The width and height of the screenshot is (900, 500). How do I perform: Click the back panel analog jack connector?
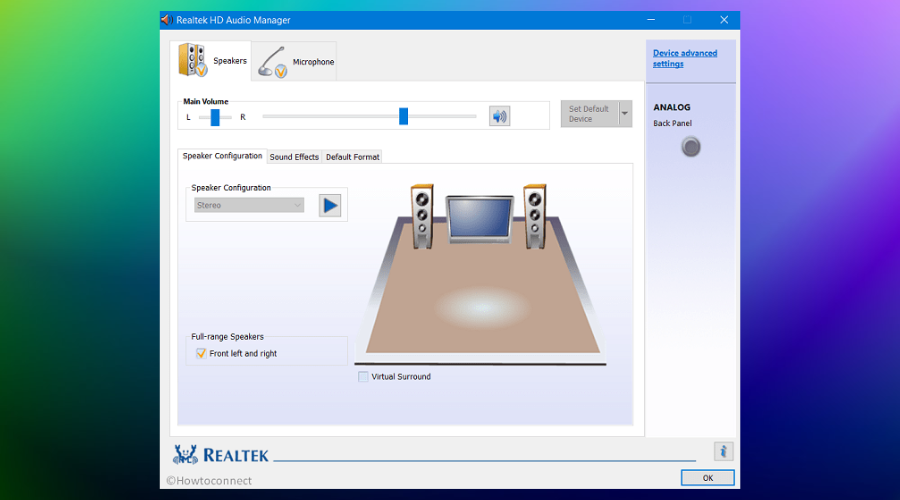[691, 147]
